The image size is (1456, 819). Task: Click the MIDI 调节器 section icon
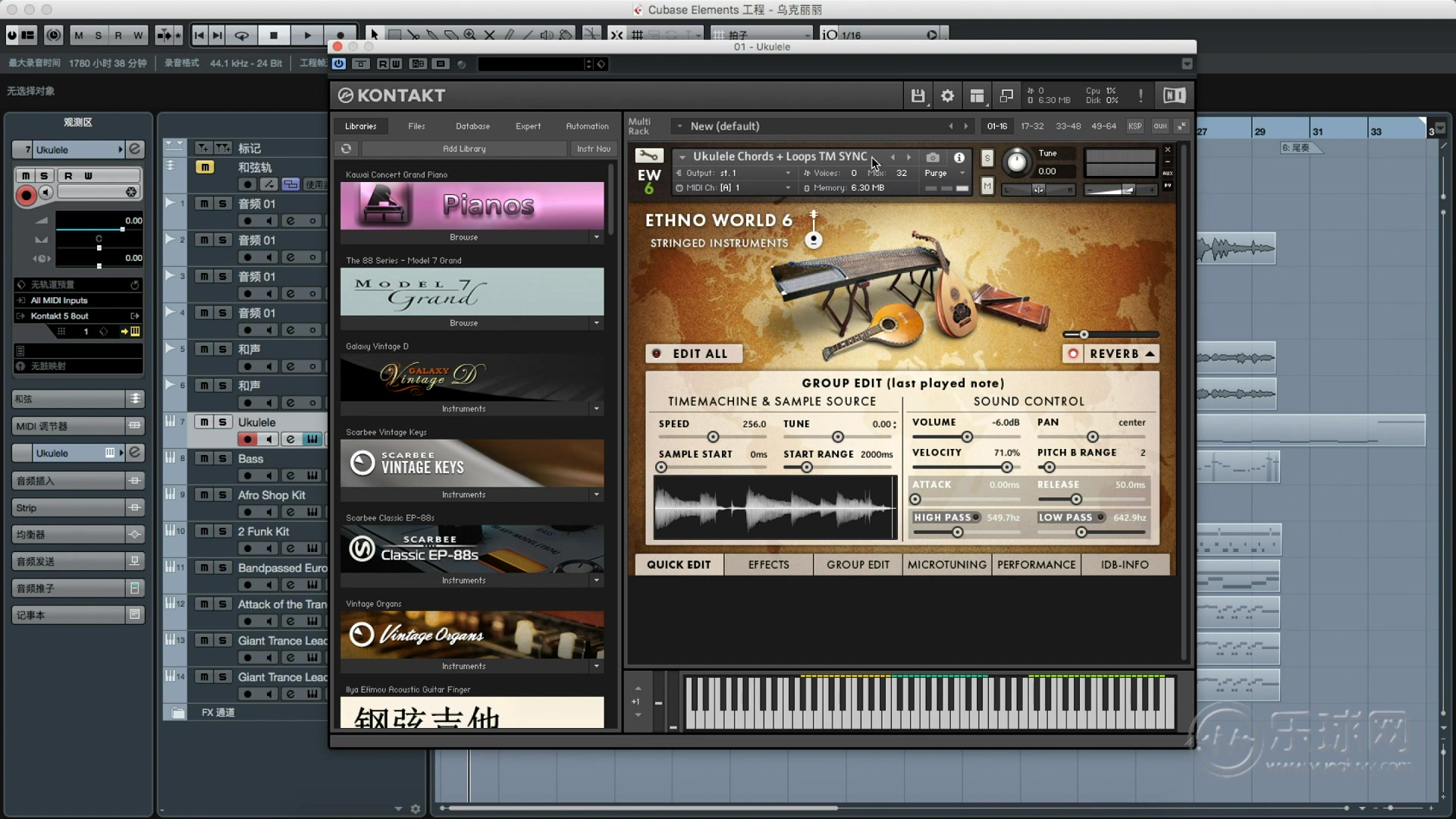[134, 426]
